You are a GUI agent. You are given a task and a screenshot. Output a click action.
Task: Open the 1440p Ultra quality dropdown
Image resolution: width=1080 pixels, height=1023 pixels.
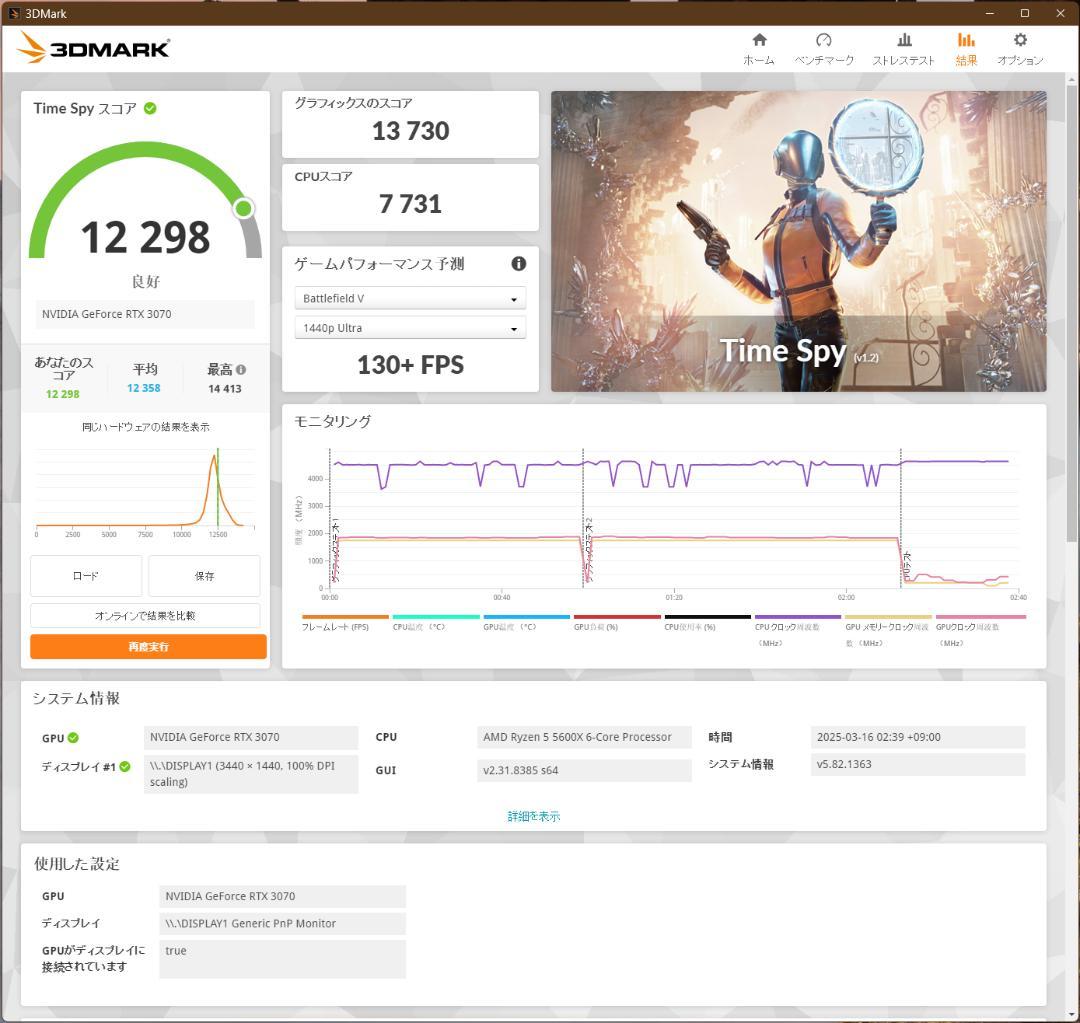coord(410,327)
